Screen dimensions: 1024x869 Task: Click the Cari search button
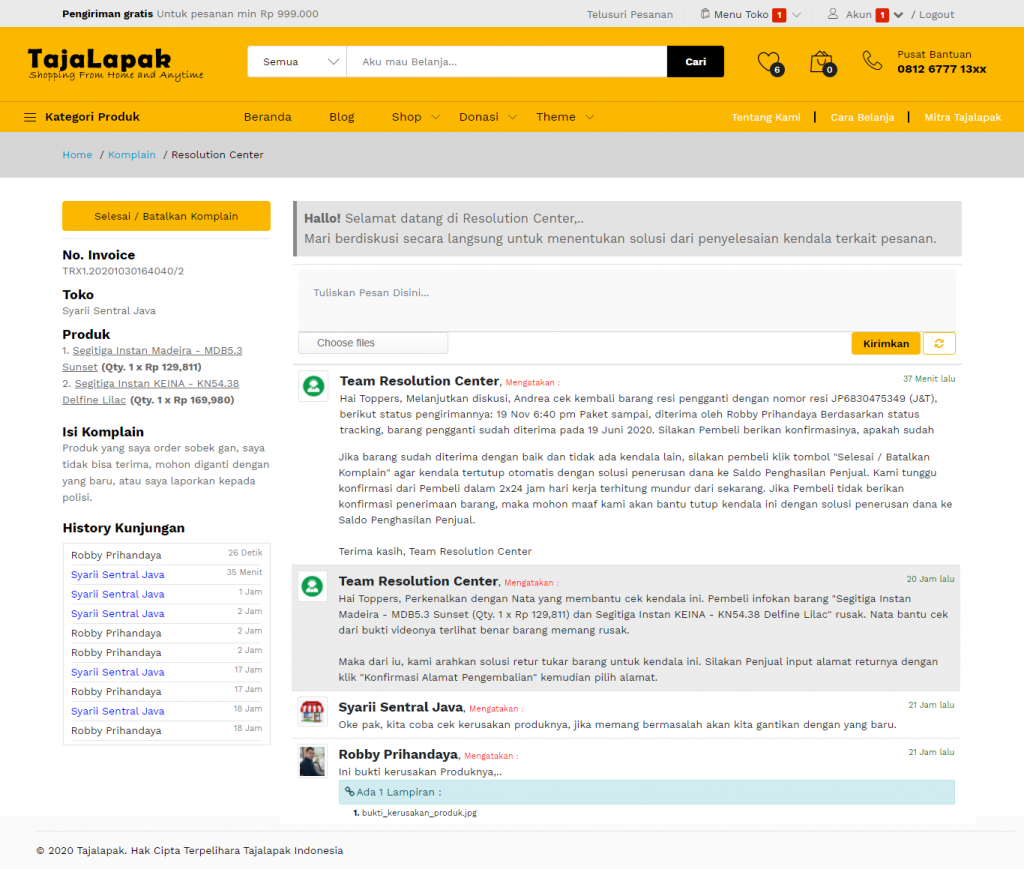(696, 61)
